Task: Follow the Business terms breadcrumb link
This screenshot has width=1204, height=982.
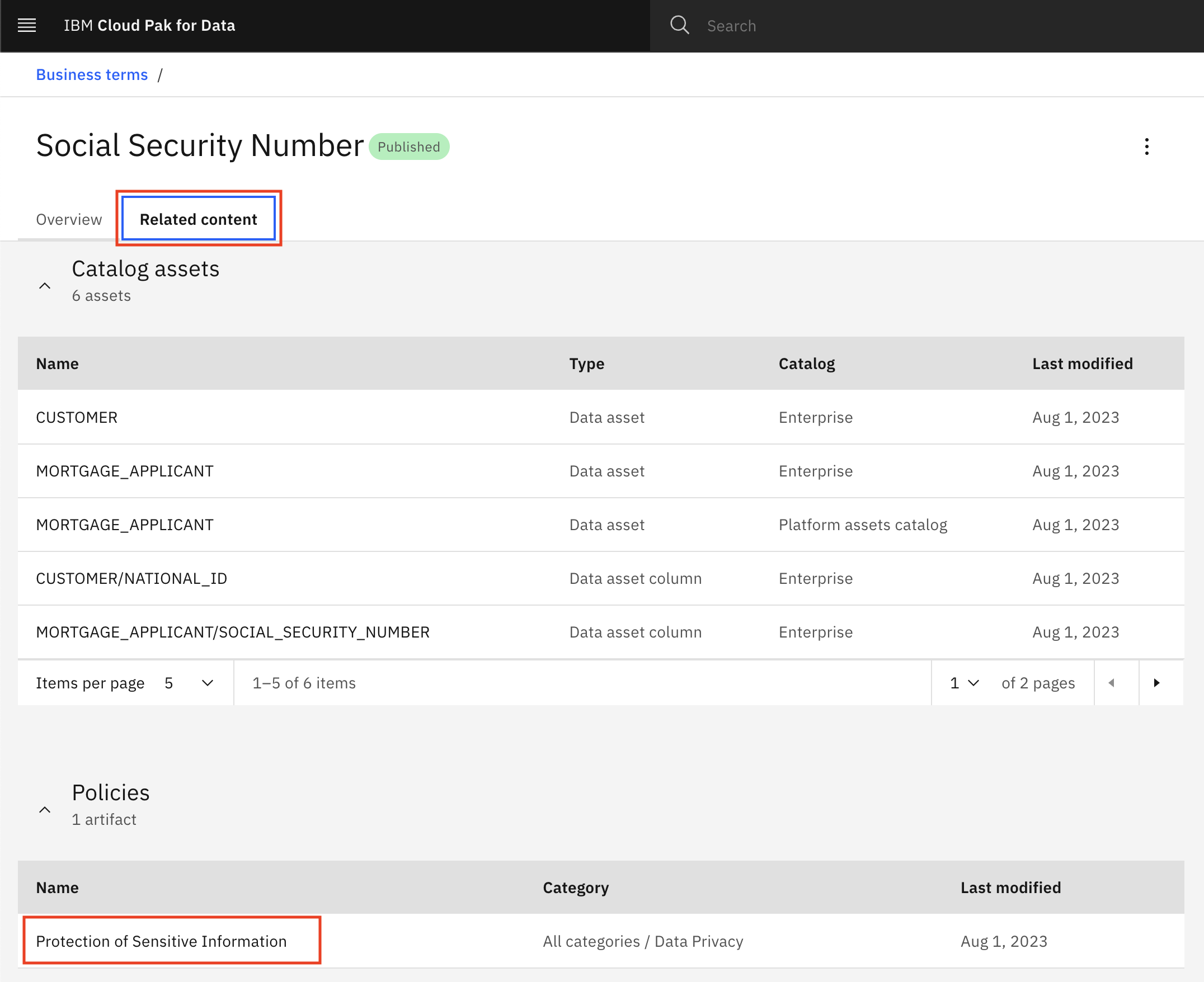Action: [x=92, y=75]
